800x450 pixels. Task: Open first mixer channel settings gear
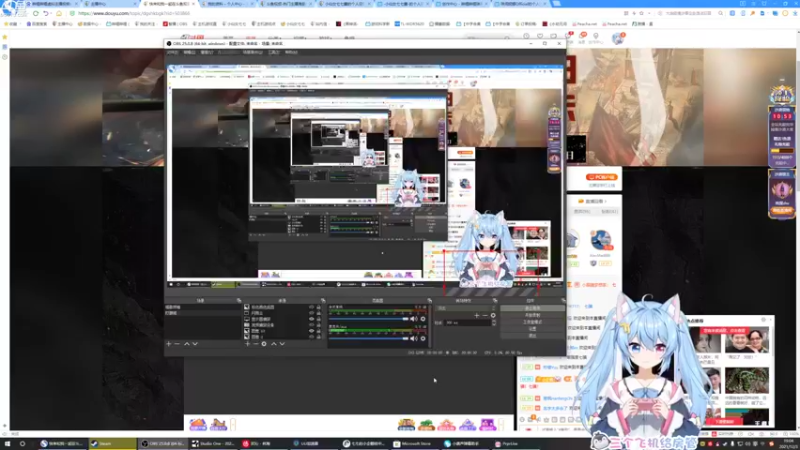(x=423, y=319)
